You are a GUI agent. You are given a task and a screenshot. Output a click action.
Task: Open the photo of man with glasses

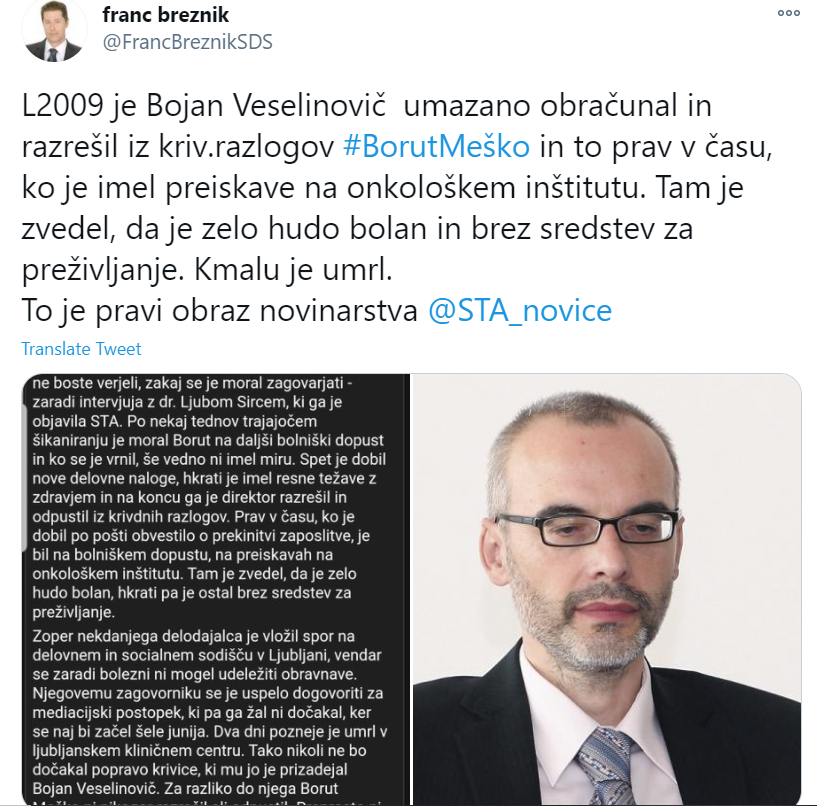[607, 589]
